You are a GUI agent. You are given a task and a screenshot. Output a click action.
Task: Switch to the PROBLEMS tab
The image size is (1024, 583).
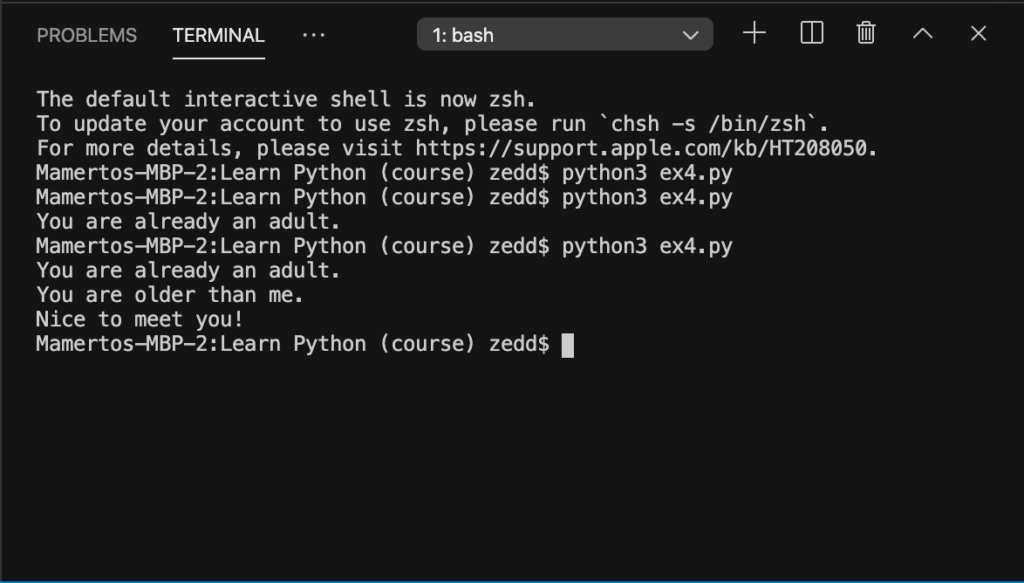[87, 35]
